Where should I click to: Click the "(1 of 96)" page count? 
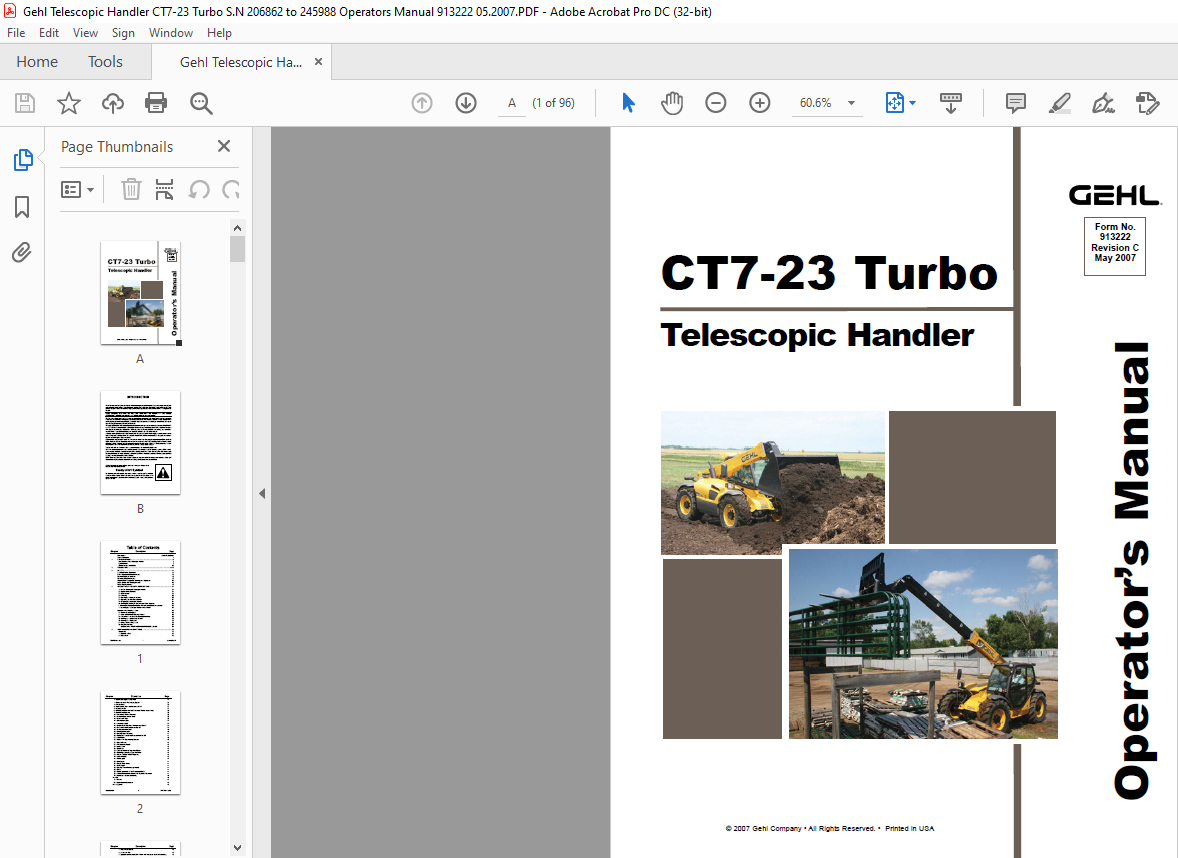click(553, 103)
